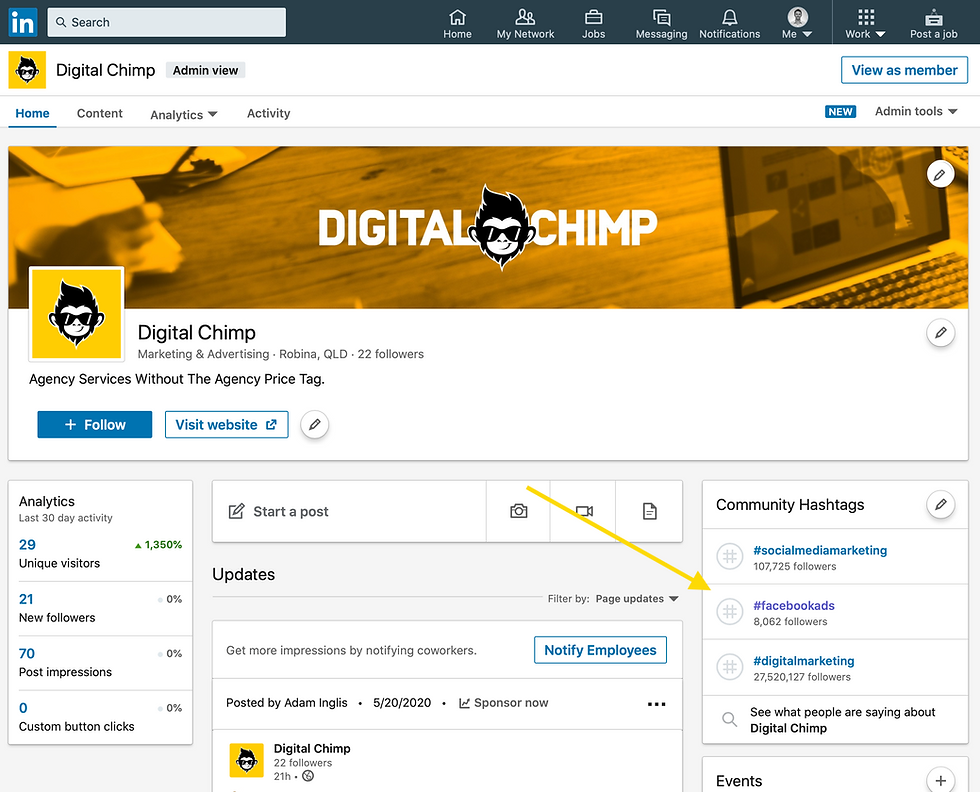The height and width of the screenshot is (792, 980).
Task: Add a photo using camera icon
Action: pos(518,511)
